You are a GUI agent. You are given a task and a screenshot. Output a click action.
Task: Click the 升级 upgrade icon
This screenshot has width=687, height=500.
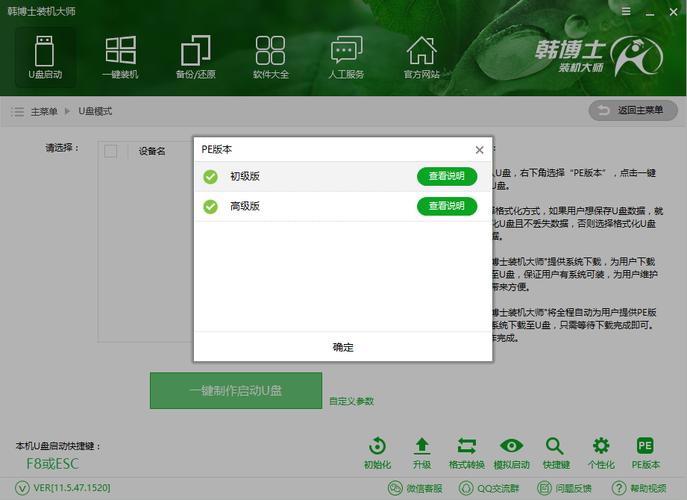pyautogui.click(x=422, y=453)
